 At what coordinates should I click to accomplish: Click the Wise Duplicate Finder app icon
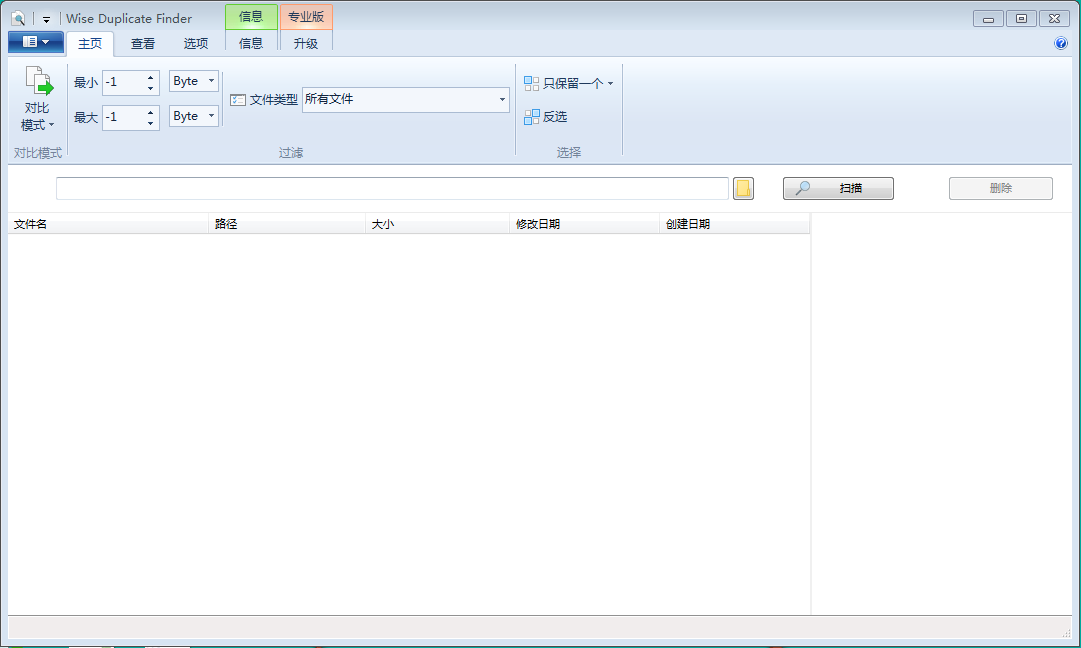pos(18,18)
